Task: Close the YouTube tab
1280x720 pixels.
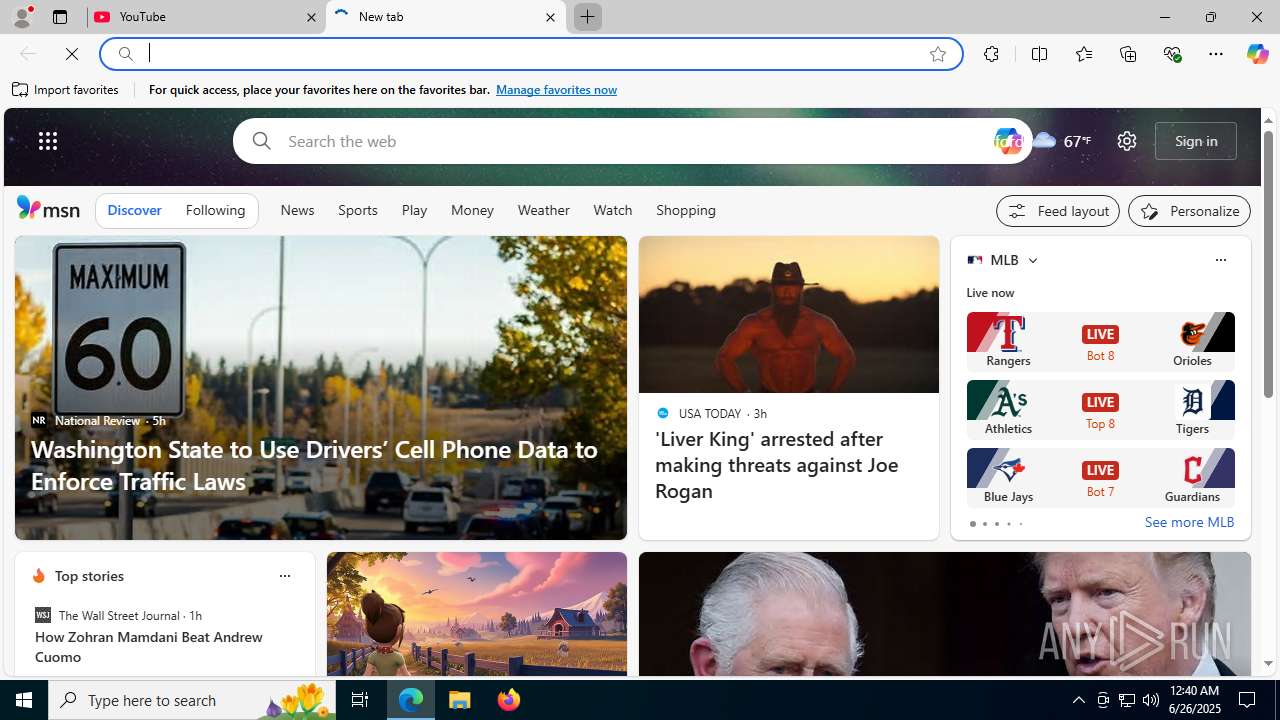Action: coord(311,17)
